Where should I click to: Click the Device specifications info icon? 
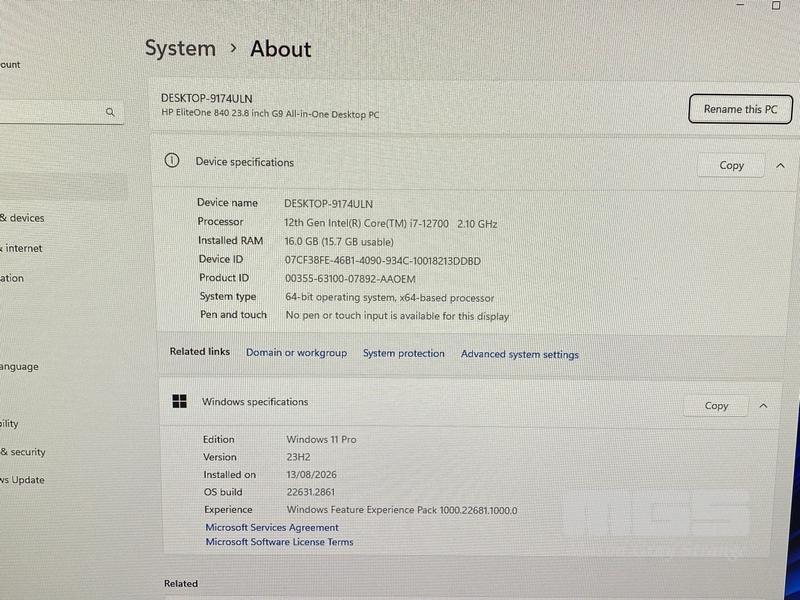172,161
